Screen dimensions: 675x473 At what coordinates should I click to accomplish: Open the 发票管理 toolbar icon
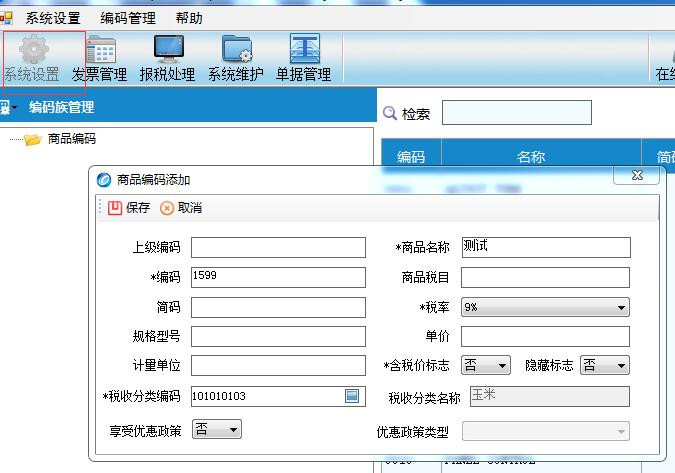point(101,49)
